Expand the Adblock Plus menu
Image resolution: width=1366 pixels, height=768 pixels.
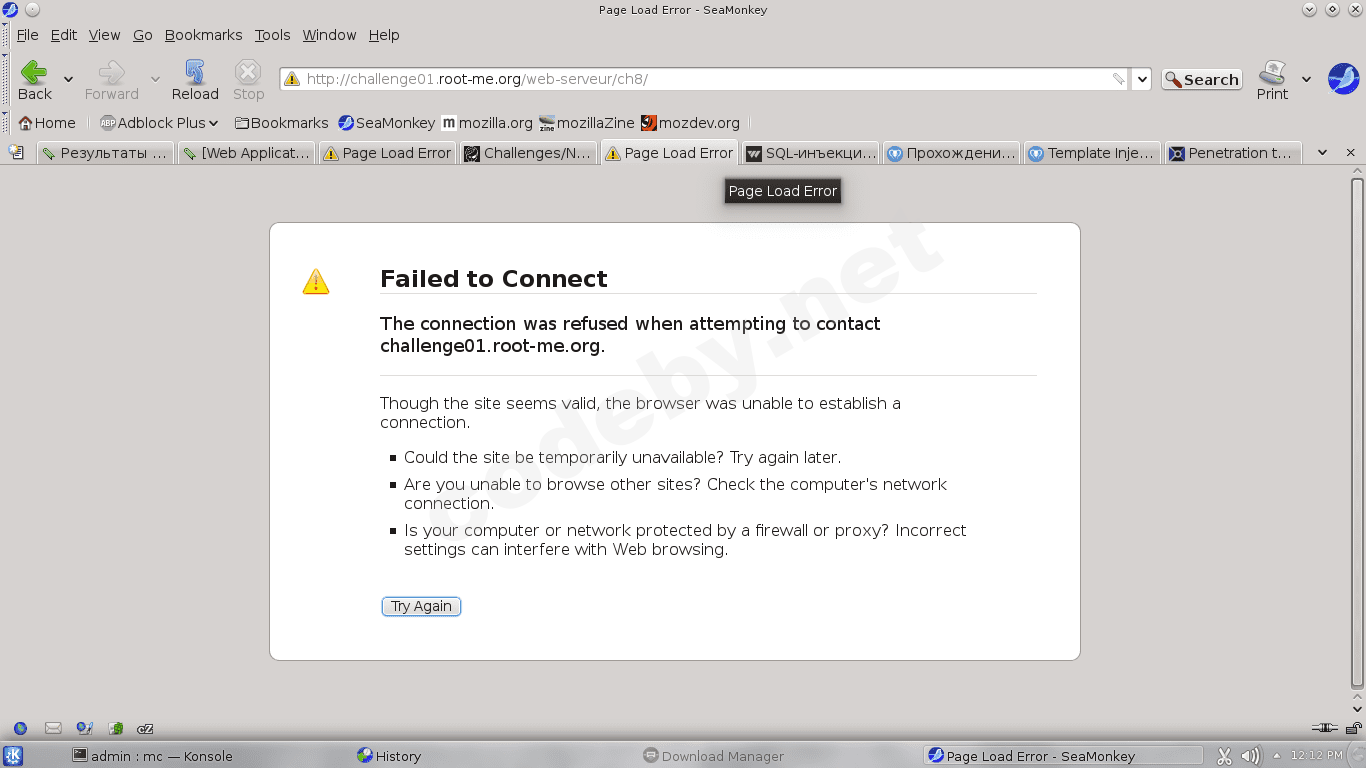(159, 123)
